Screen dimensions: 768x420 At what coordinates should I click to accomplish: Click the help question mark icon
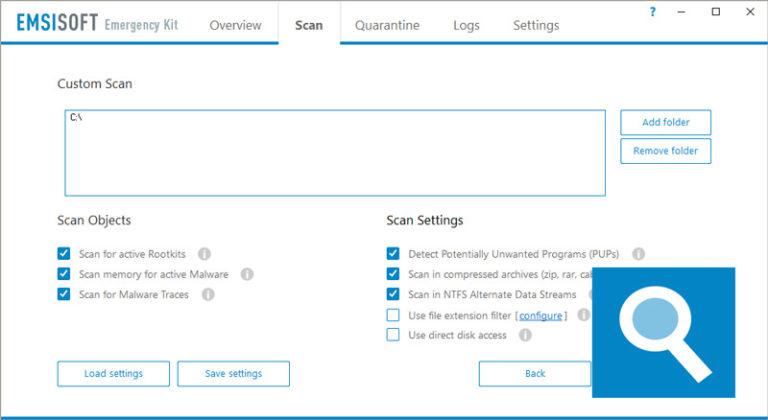[653, 12]
